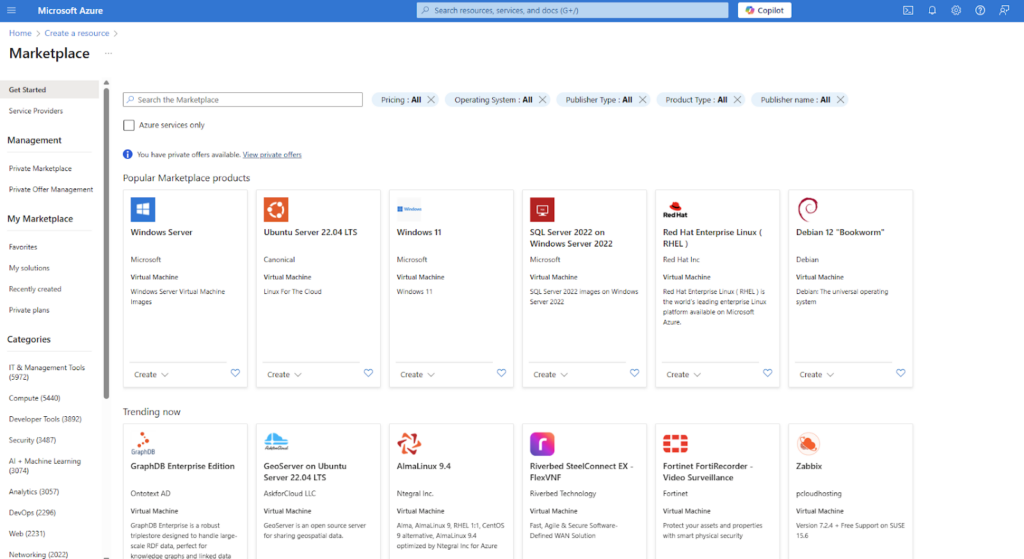Click the Windows Server logo icon
The image size is (1024, 559).
(x=143, y=210)
